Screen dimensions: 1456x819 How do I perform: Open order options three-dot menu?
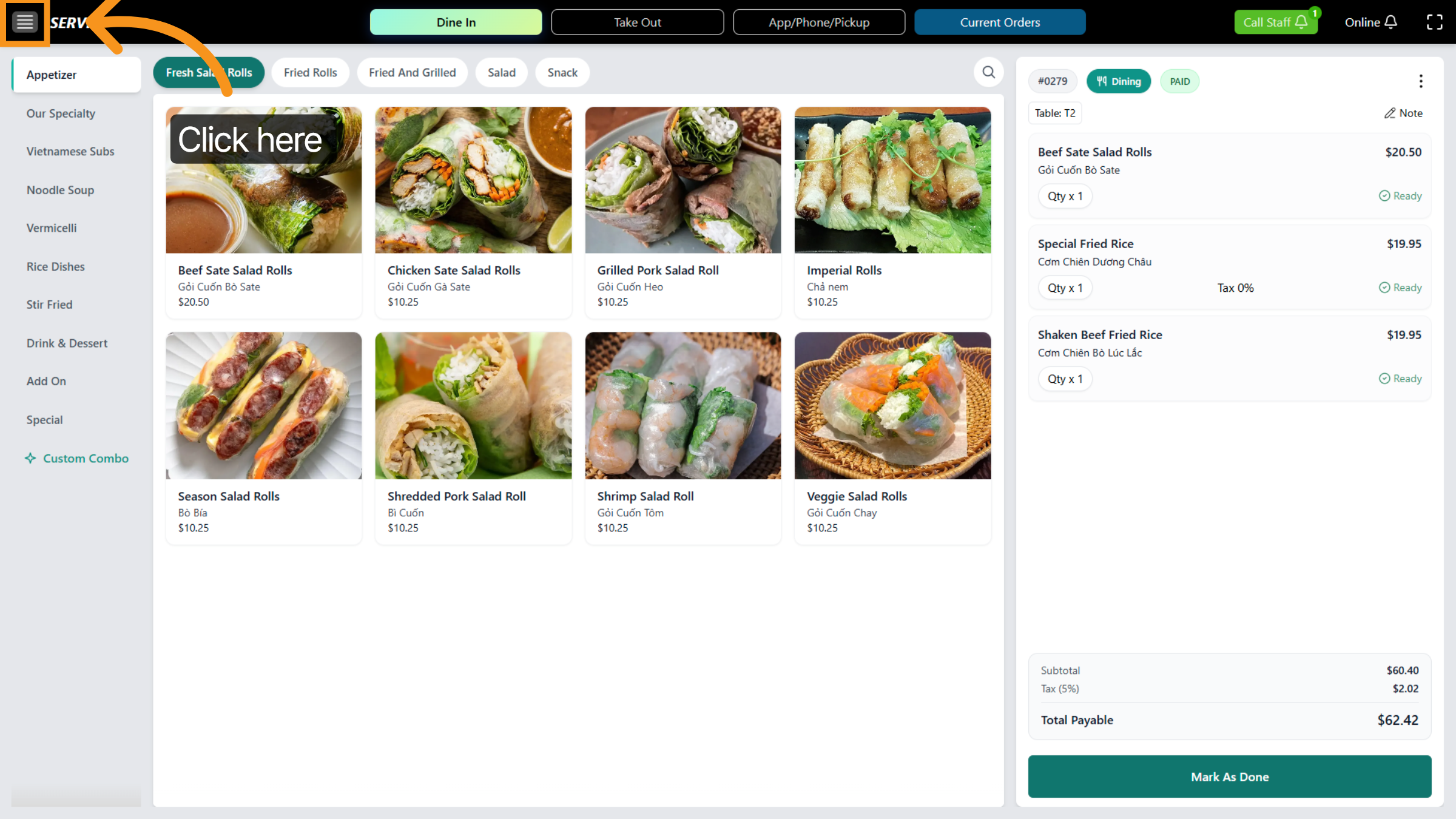[x=1420, y=81]
